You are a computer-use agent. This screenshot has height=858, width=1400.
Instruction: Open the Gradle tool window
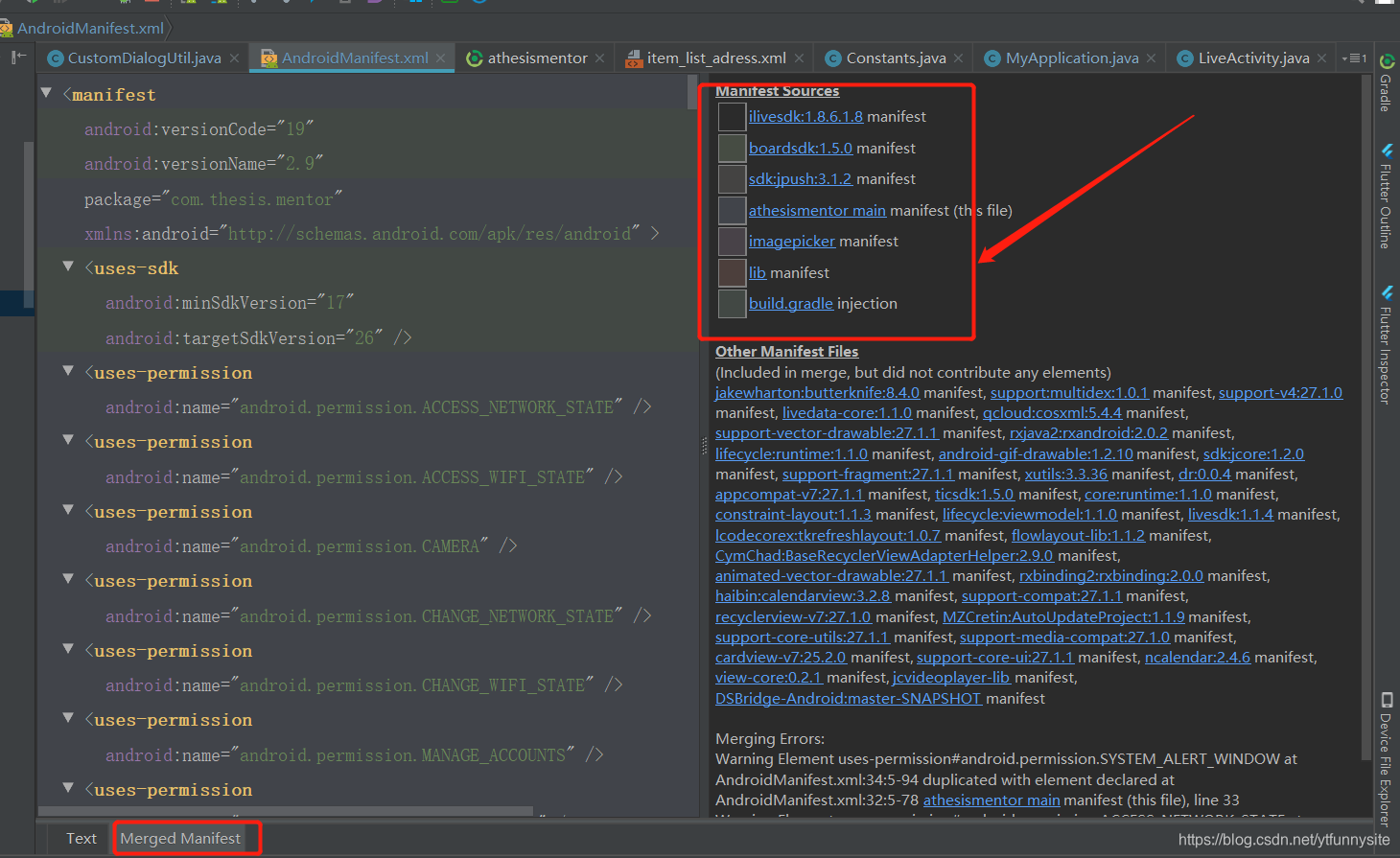pyautogui.click(x=1387, y=83)
